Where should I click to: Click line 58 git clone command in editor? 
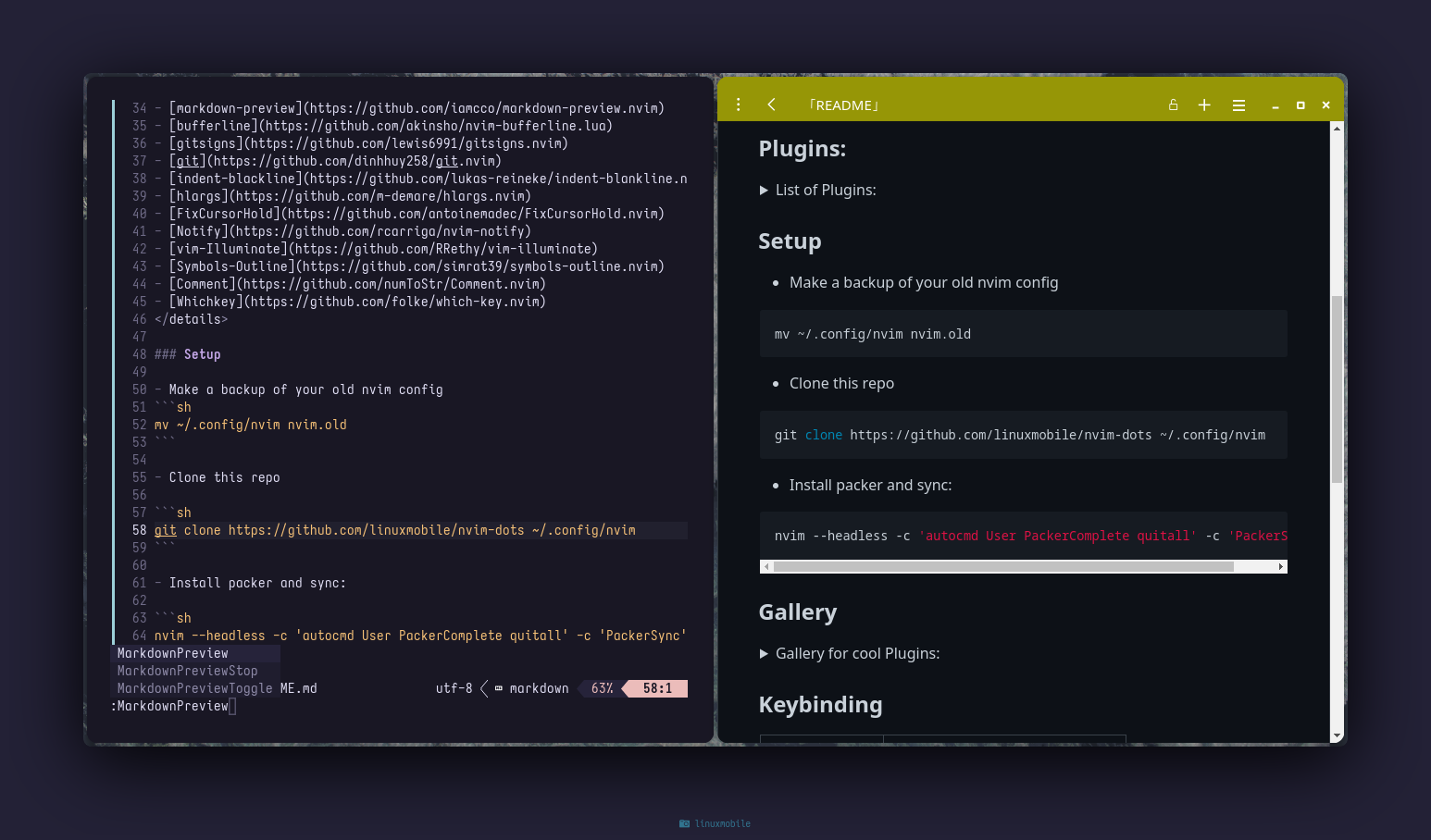tap(394, 530)
